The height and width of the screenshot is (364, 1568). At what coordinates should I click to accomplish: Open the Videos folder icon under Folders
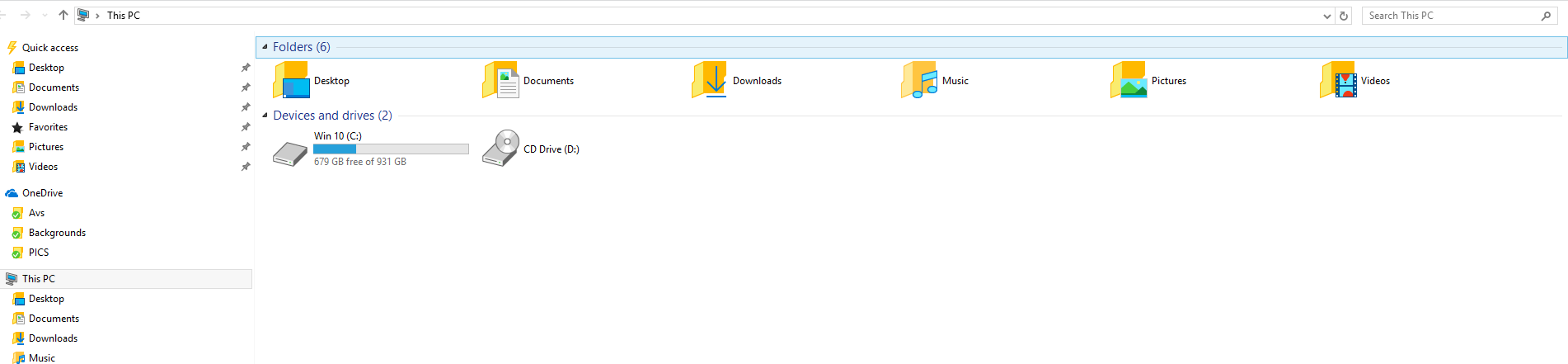coord(1338,80)
